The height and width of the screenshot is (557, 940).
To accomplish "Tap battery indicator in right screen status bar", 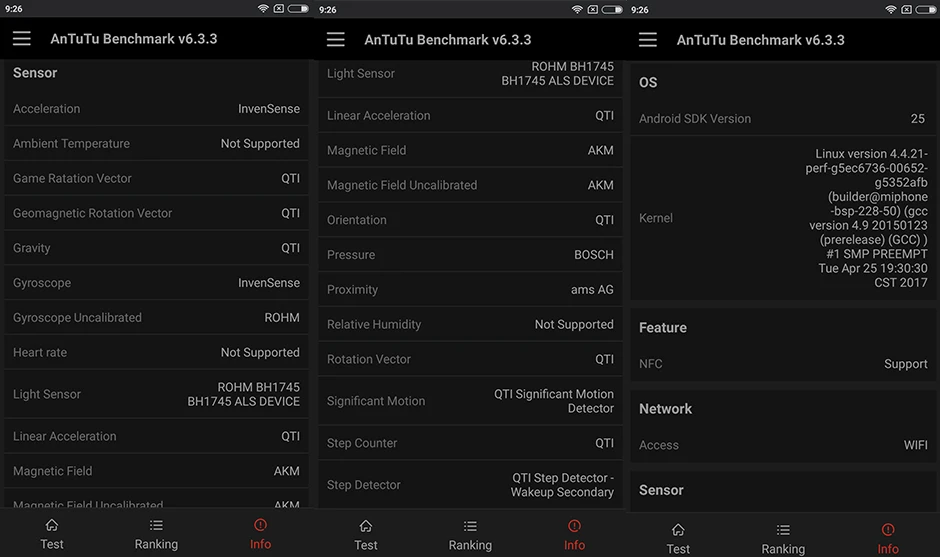I will coord(926,9).
